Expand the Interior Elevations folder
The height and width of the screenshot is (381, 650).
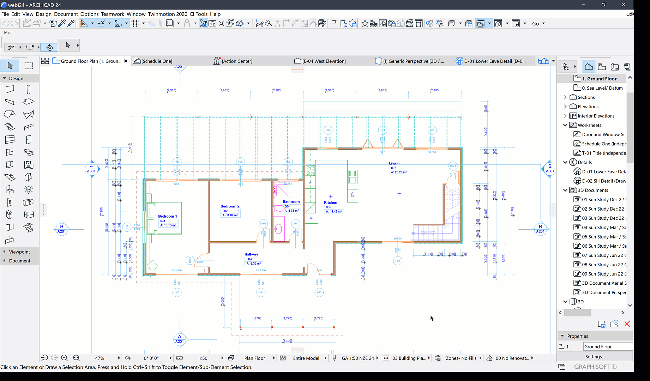click(565, 116)
